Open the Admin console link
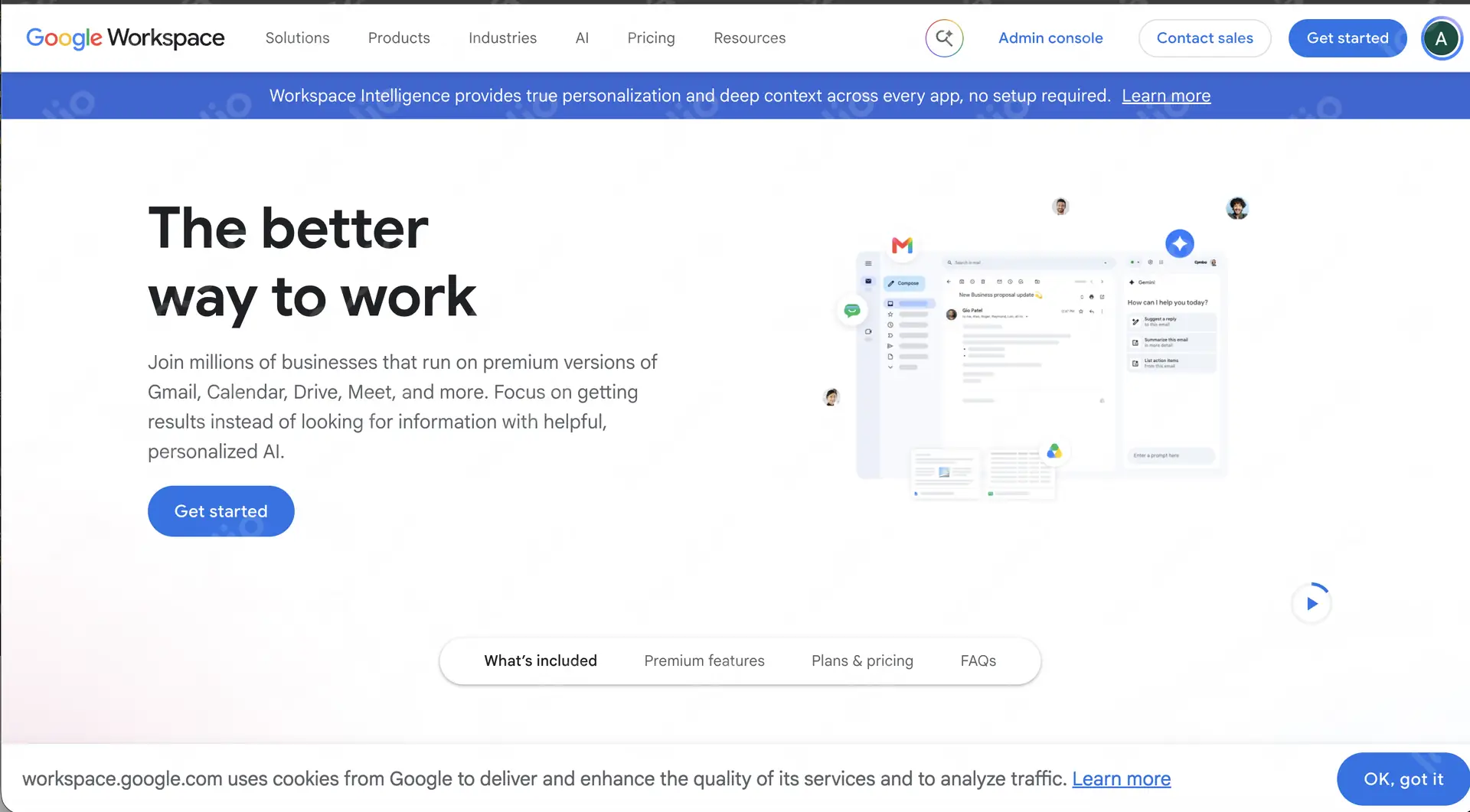The image size is (1470, 812). click(x=1050, y=38)
